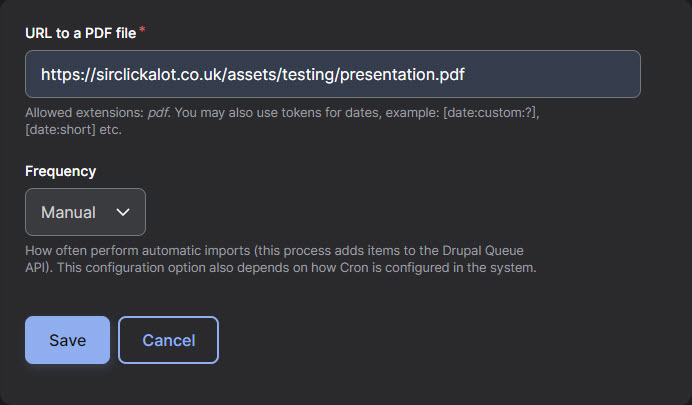Click 'Drupal Queue' in the Frequency description

point(483,251)
